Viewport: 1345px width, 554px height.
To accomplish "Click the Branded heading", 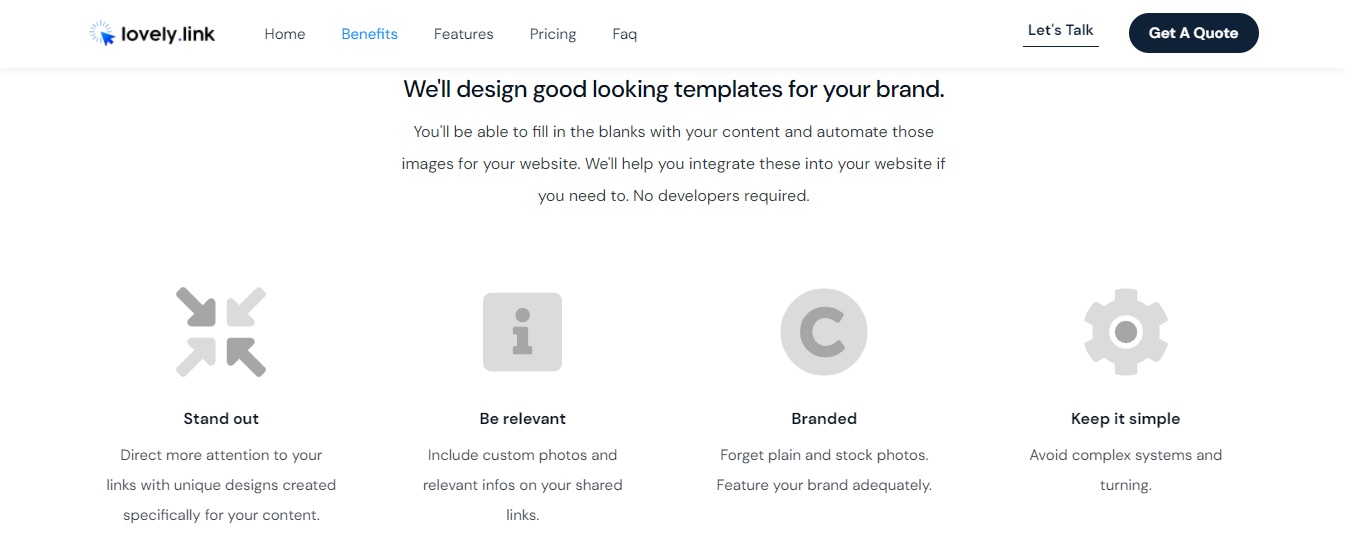I will pos(824,419).
